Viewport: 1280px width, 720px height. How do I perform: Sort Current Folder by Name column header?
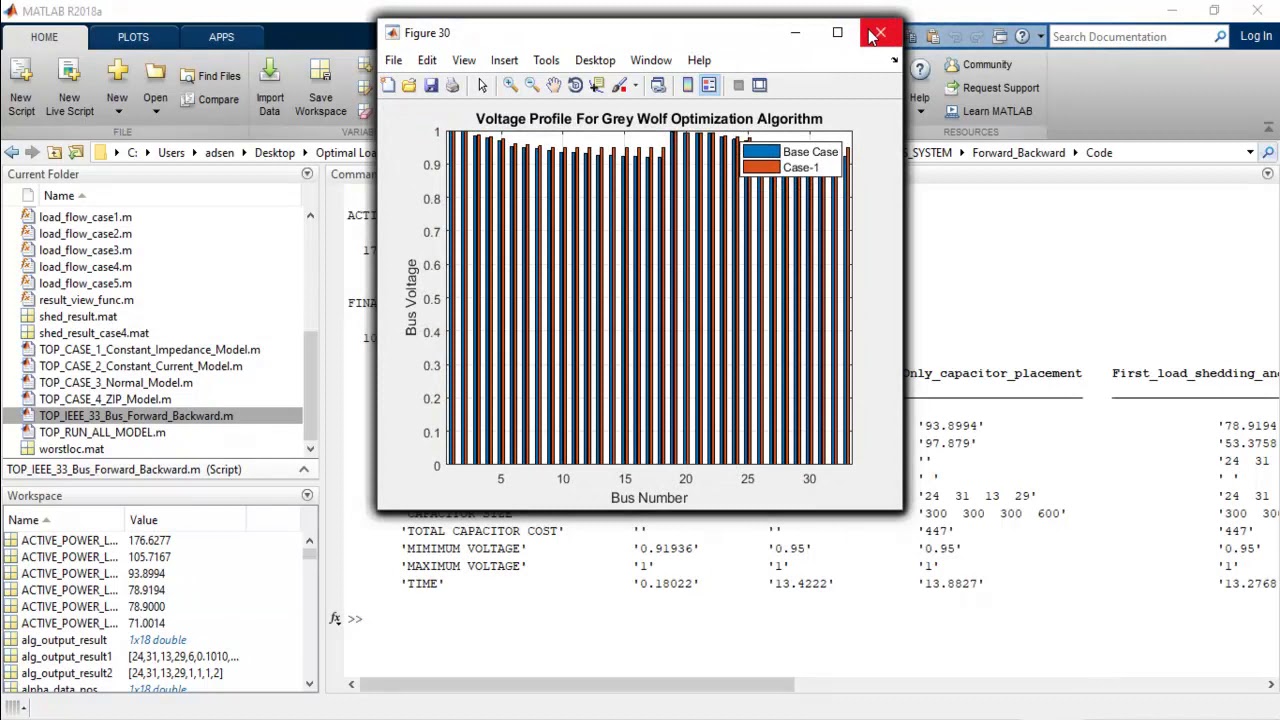coord(59,196)
